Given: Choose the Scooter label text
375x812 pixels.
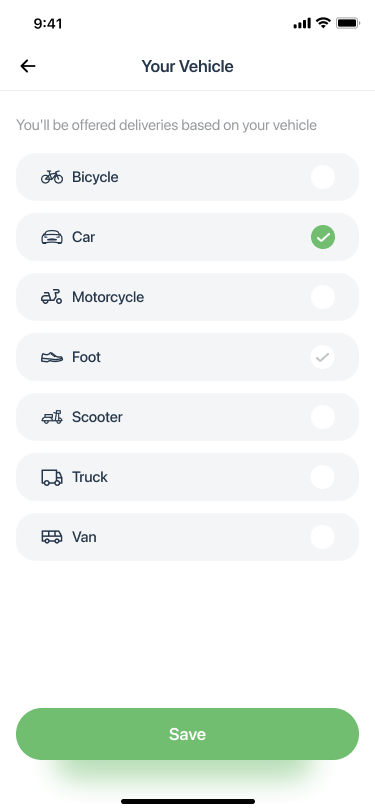Looking at the screenshot, I should [97, 417].
